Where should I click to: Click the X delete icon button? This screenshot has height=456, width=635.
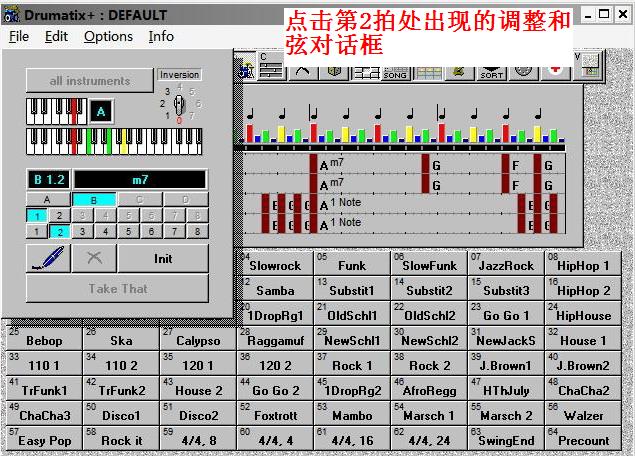click(94, 258)
